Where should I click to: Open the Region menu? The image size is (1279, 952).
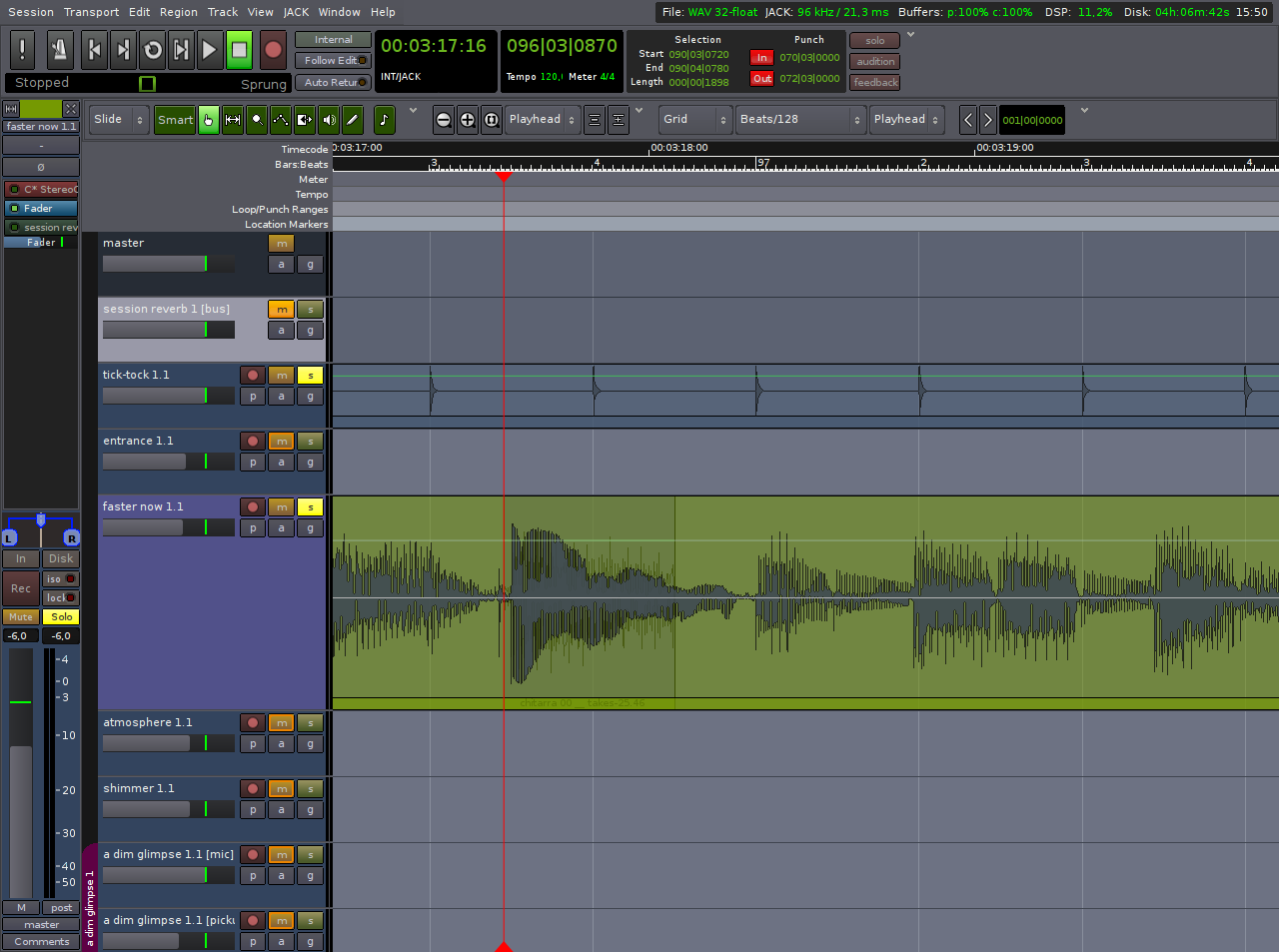[x=178, y=12]
